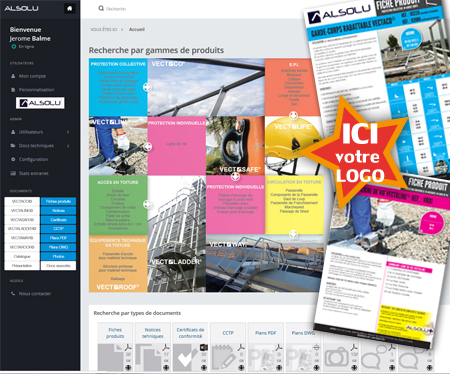450x374 pixels.
Task: Click the Accueil breadcrumb link
Action: tap(137, 29)
